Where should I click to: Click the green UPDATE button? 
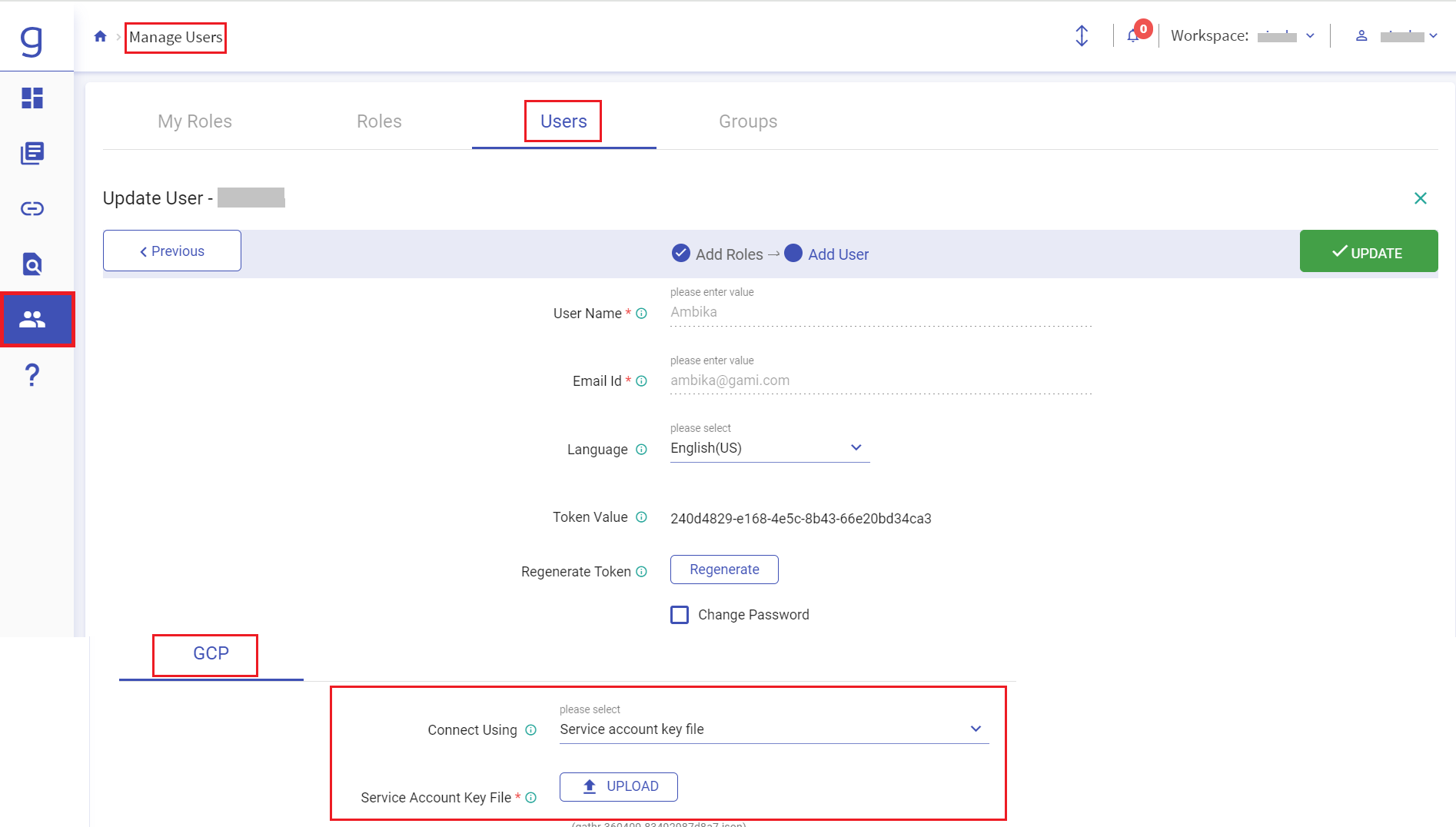pyautogui.click(x=1368, y=251)
